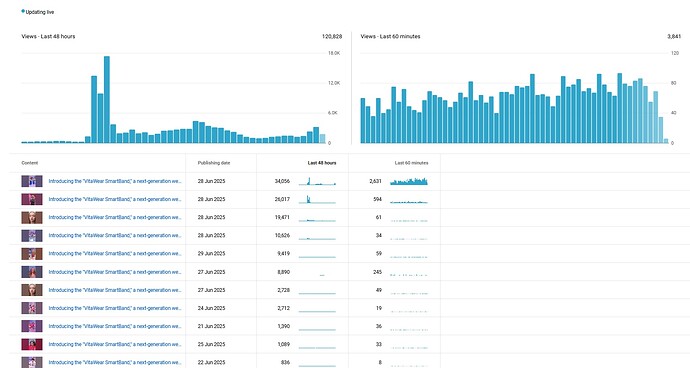The height and width of the screenshot is (368, 690).
Task: Open video thumbnail in the 19,471 views row
Action: (x=32, y=217)
